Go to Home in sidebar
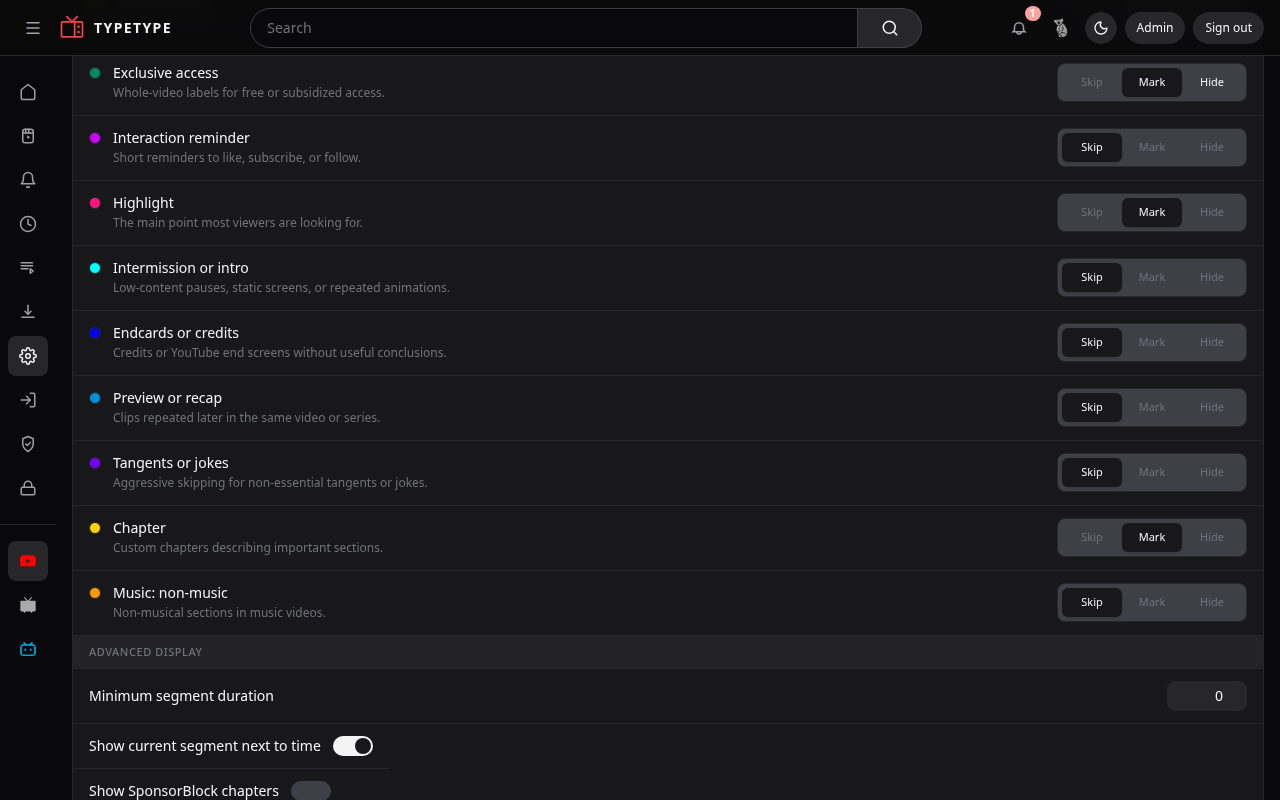 click(28, 92)
